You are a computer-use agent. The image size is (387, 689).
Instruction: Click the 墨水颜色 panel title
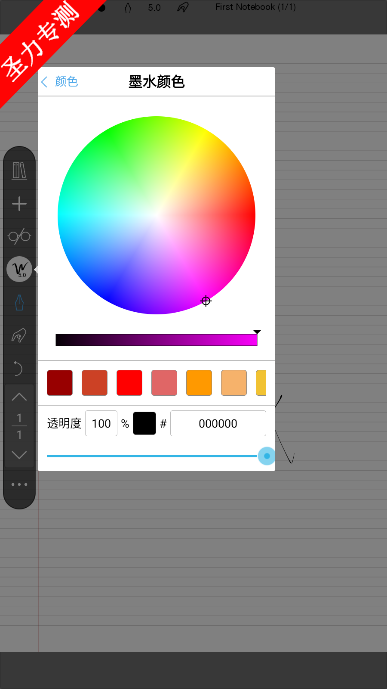[x=156, y=82]
